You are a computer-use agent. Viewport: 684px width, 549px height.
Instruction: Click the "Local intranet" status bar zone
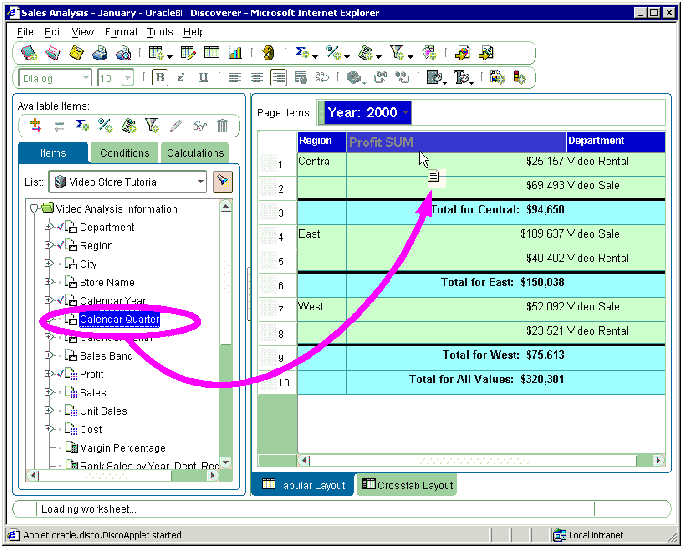[589, 535]
